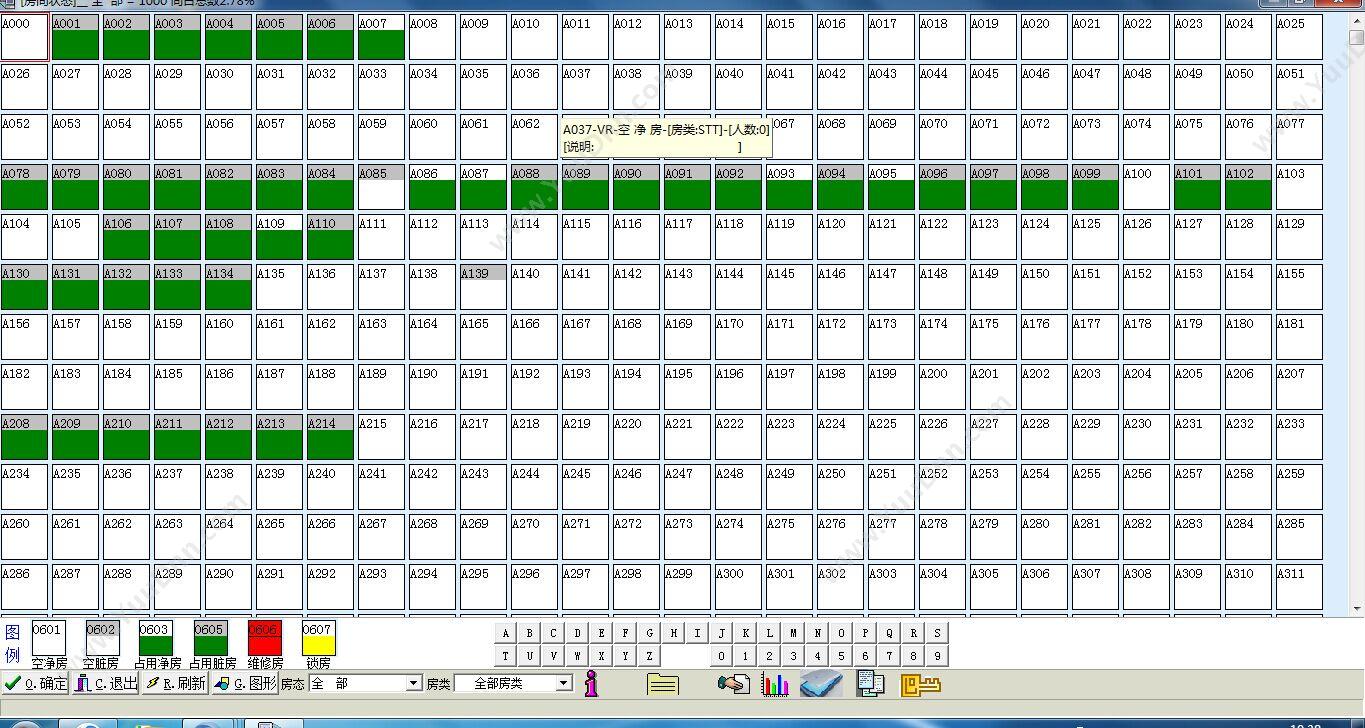Select room A200
This screenshot has height=728, width=1365.
[x=942, y=387]
